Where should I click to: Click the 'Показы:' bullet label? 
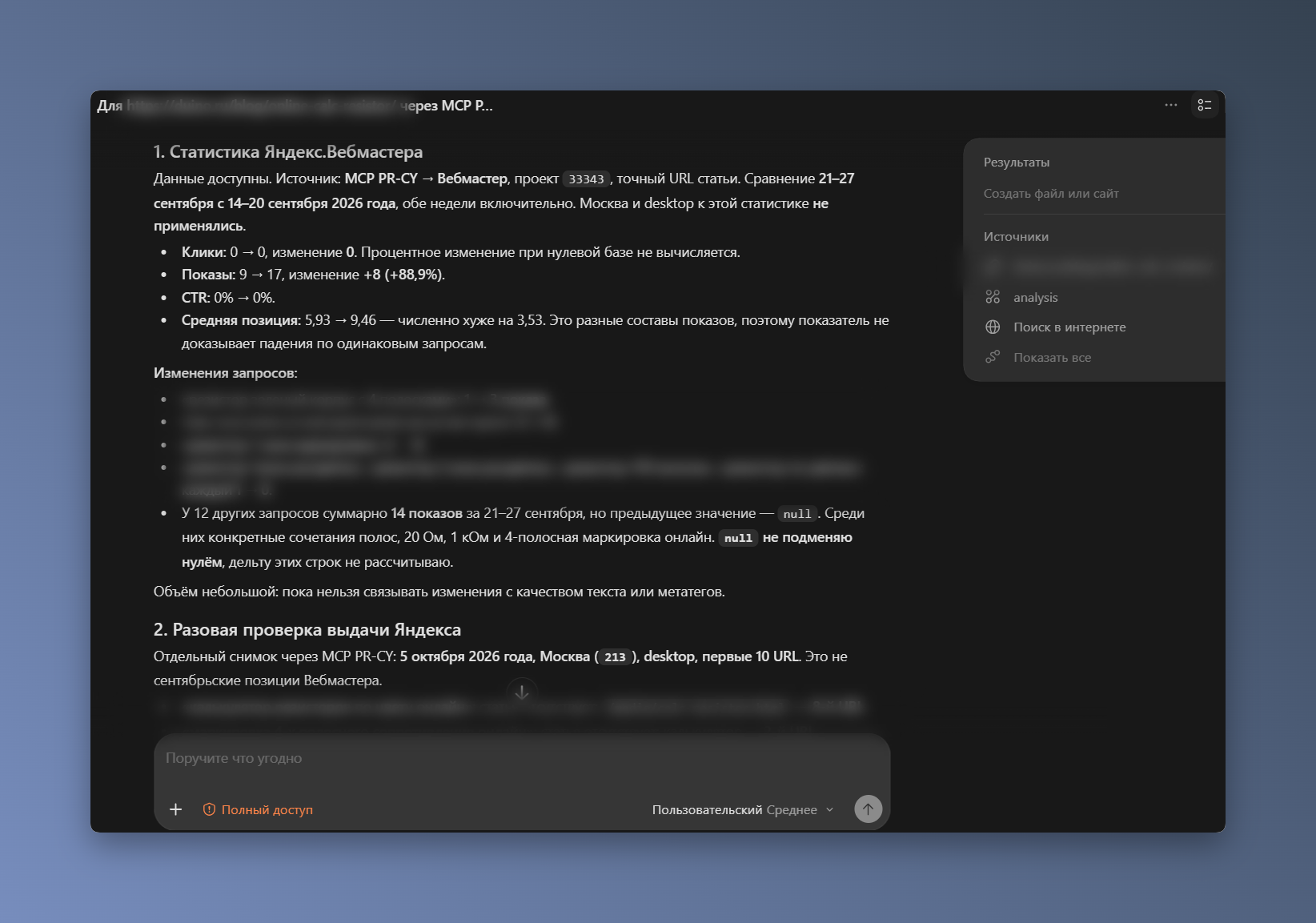coord(209,275)
